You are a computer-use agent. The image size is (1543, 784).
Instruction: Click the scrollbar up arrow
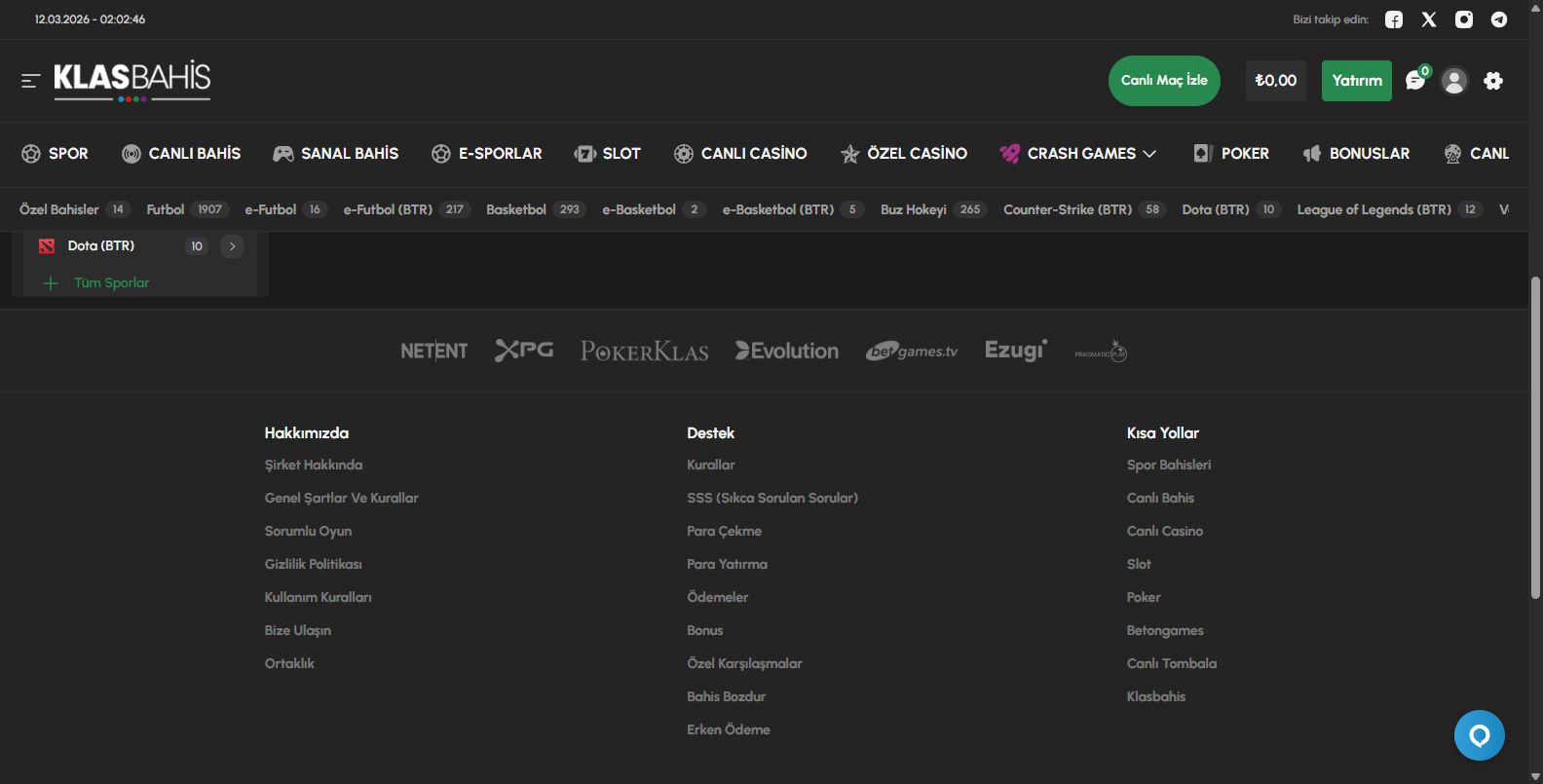(x=1535, y=8)
